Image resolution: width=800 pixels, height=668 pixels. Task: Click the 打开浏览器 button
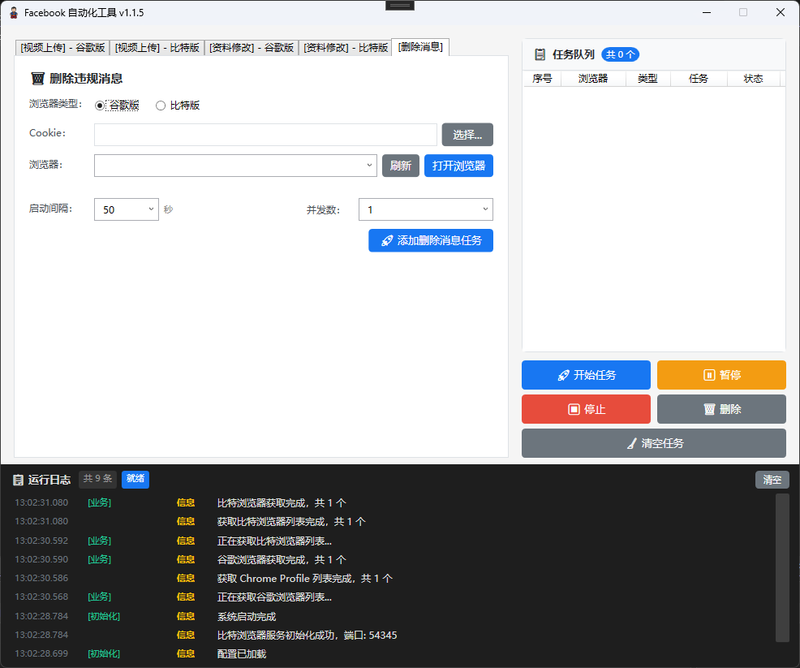coord(459,166)
